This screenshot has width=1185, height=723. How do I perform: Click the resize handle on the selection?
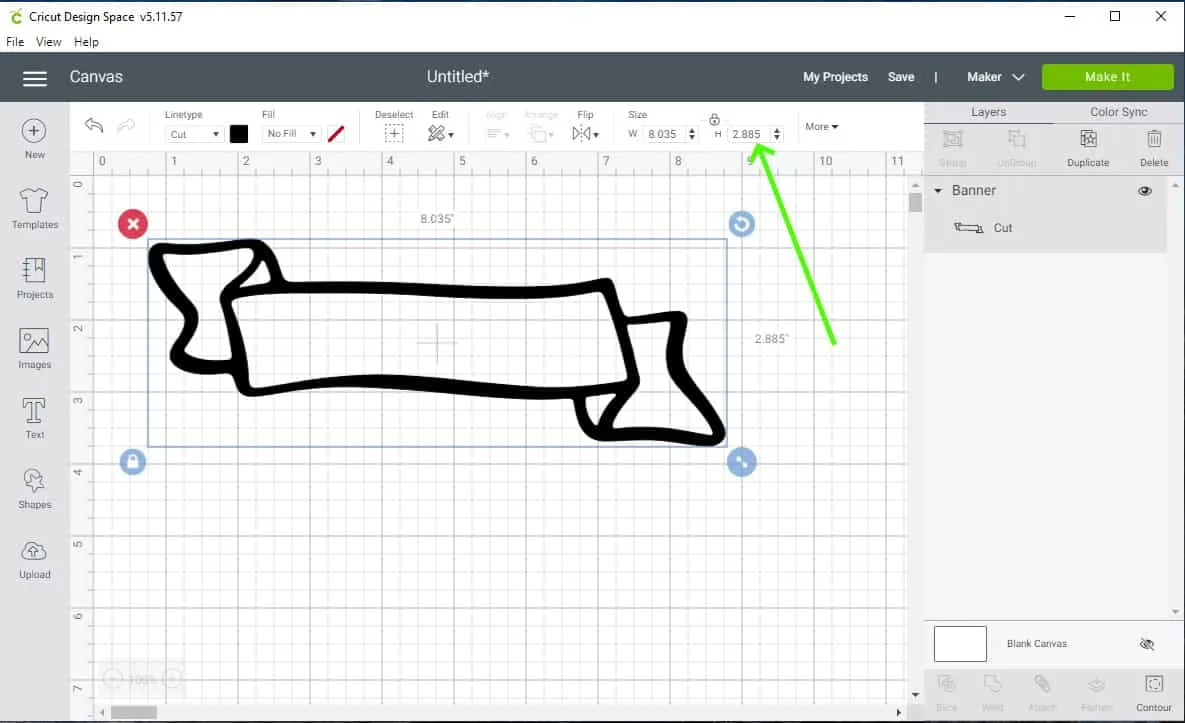[741, 462]
